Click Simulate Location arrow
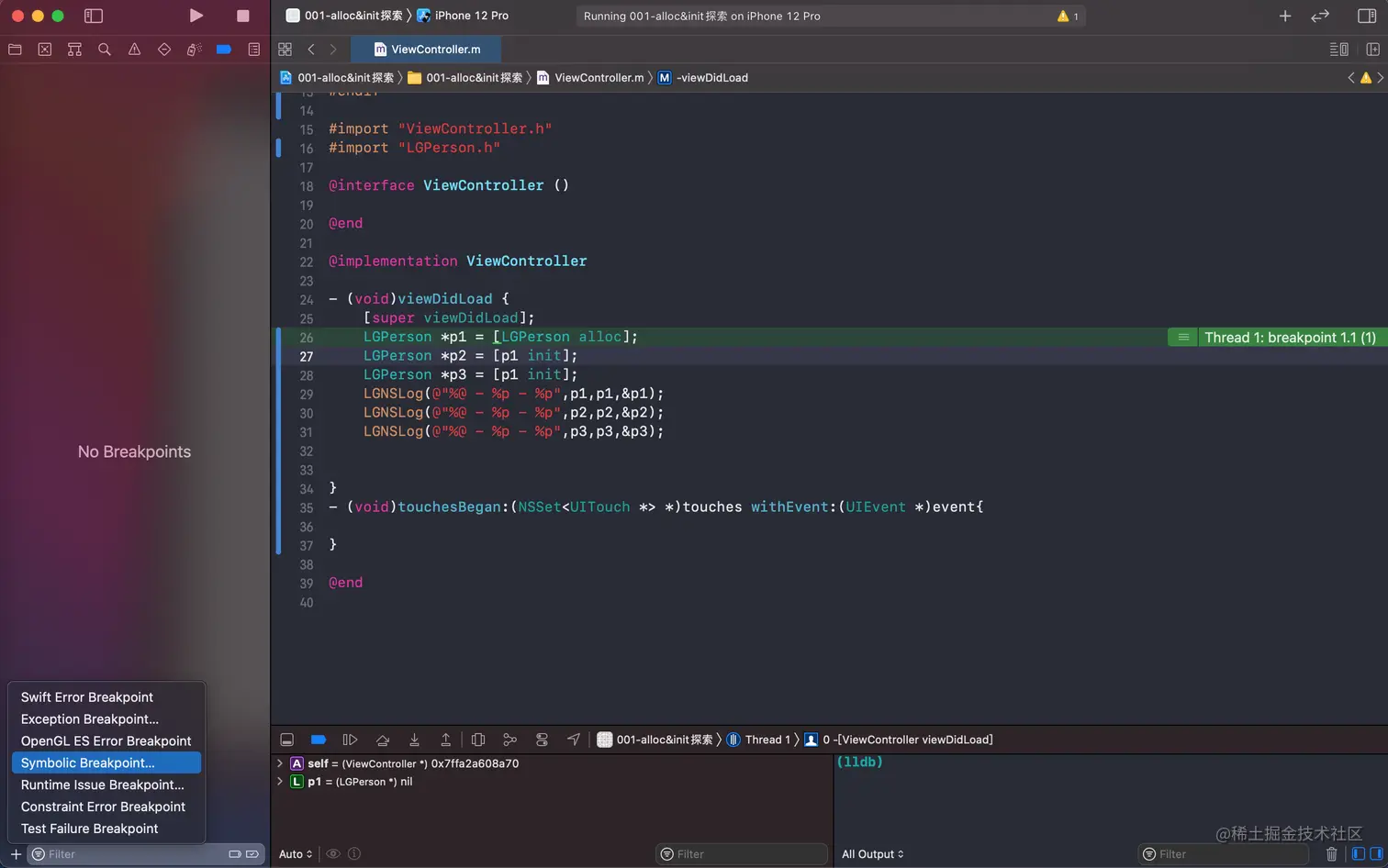 (574, 740)
